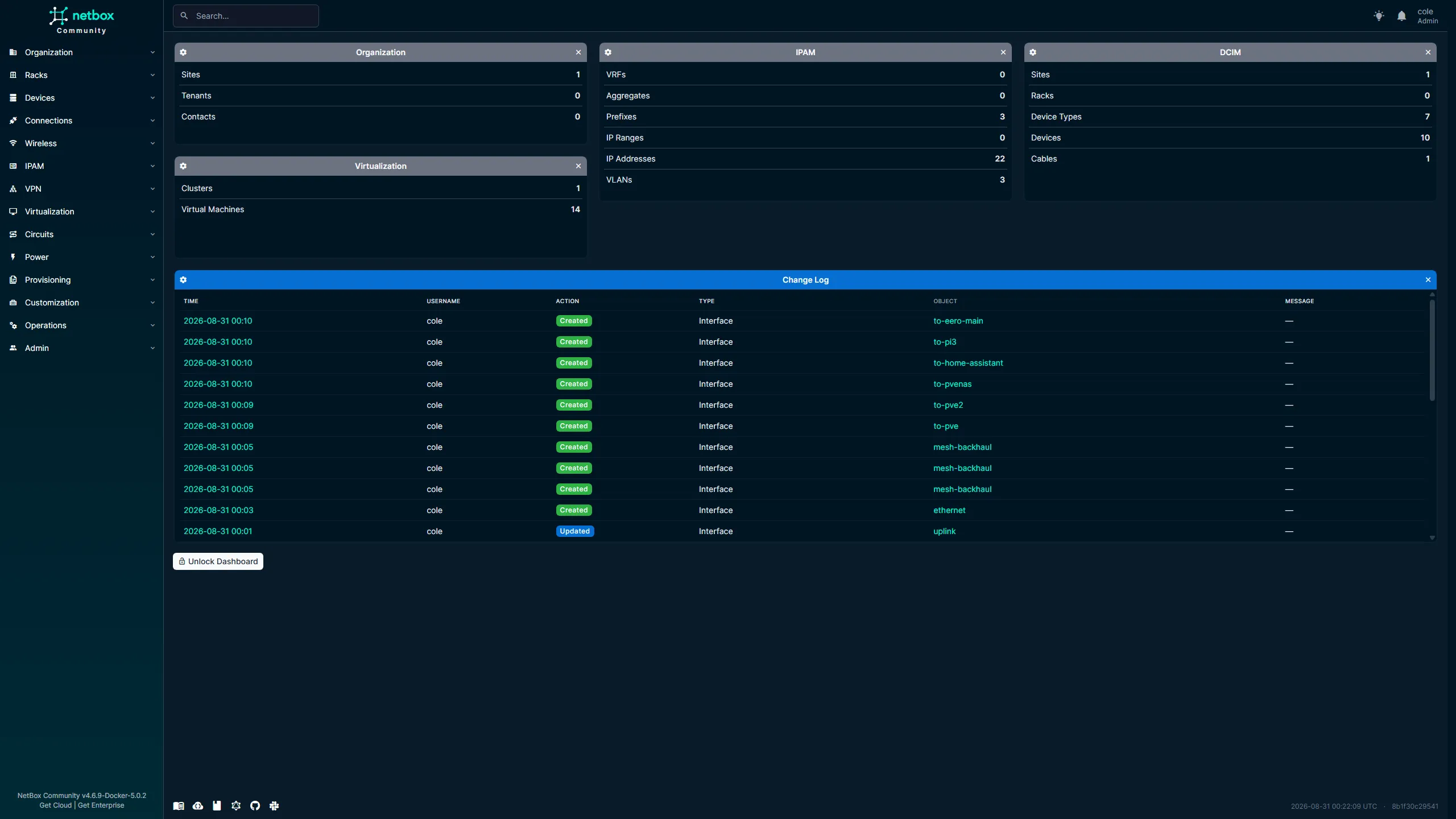The height and width of the screenshot is (819, 1456).
Task: Click the Change Log vertical scrollbar thumb
Action: pos(1432,350)
